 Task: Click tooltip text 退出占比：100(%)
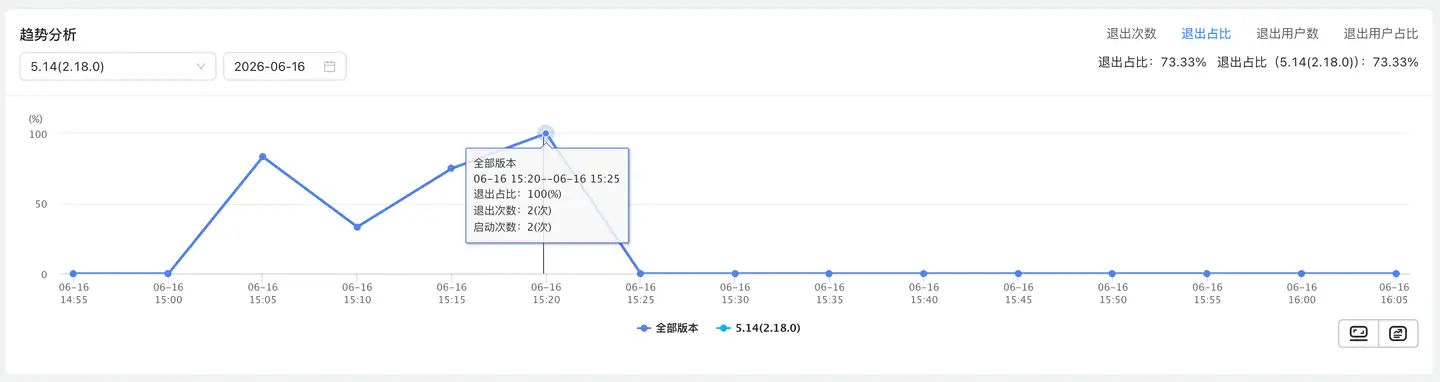tap(517, 194)
